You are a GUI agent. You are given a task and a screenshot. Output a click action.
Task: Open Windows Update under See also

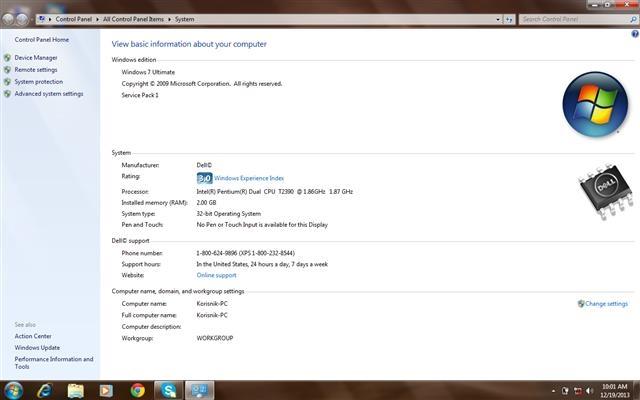[x=37, y=347]
